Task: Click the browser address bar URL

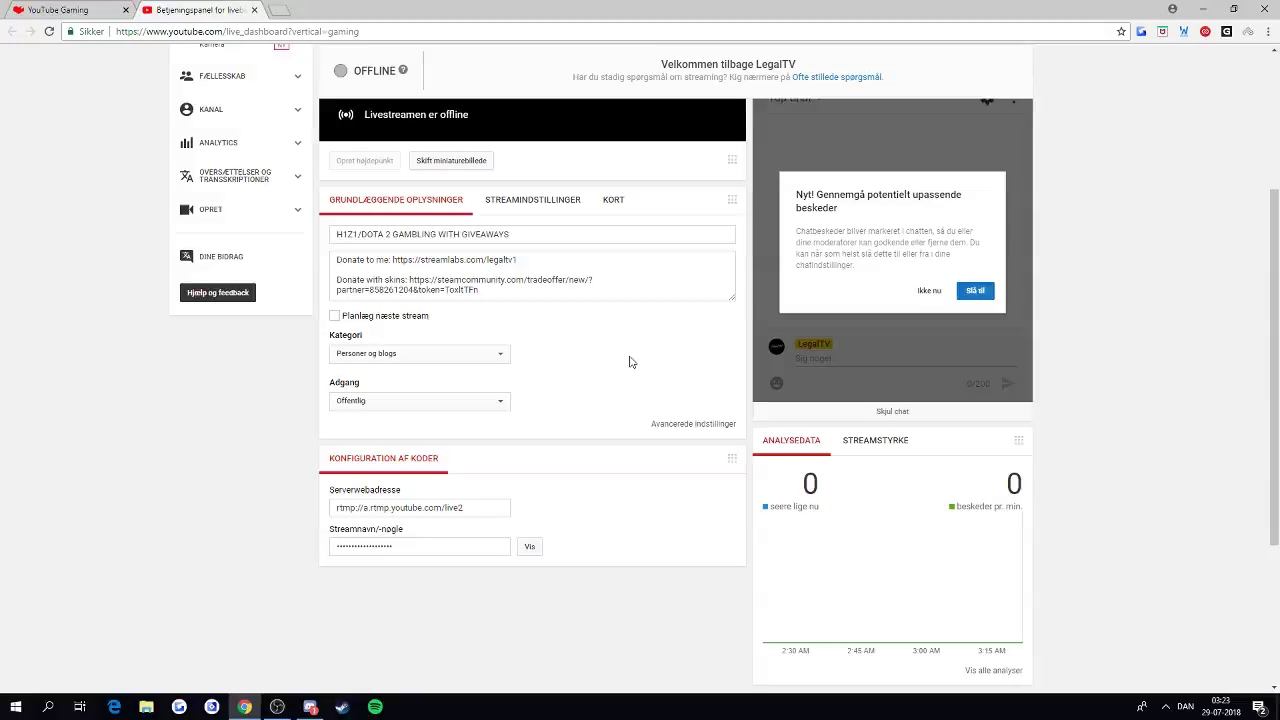Action: (237, 31)
